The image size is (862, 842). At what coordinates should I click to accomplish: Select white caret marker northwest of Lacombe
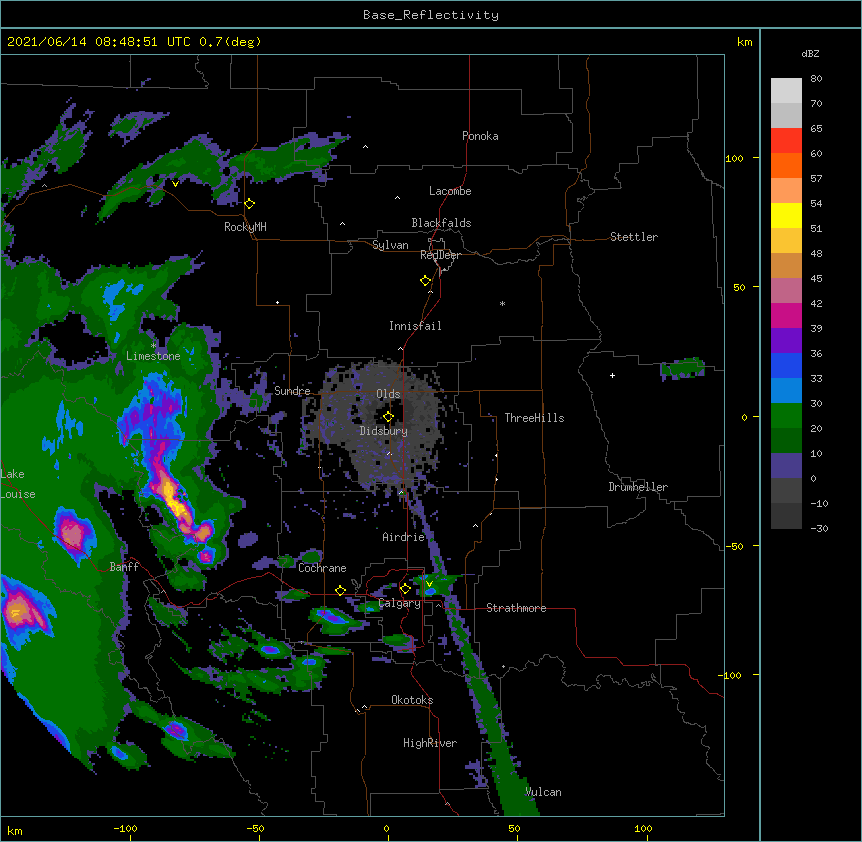397,198
